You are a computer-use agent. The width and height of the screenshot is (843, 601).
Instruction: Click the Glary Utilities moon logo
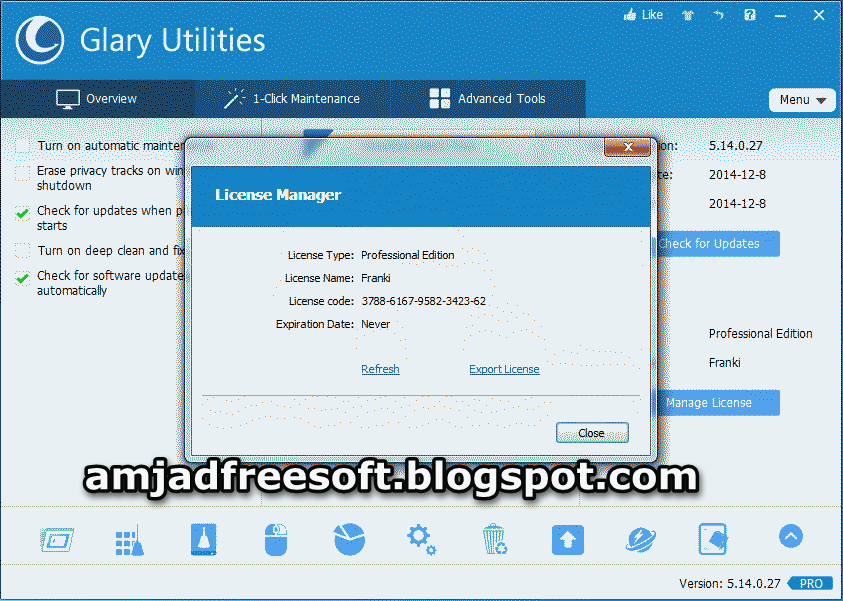(40, 40)
